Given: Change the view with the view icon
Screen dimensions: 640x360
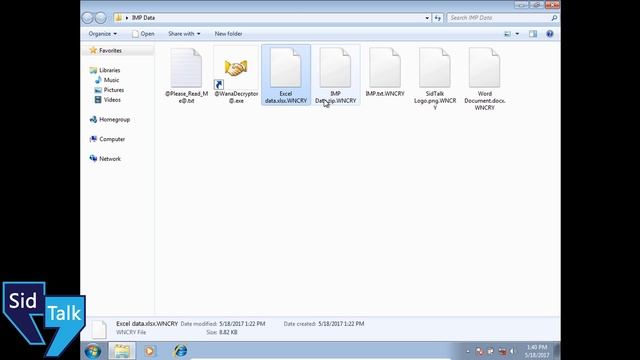Looking at the screenshot, I should click(x=507, y=34).
